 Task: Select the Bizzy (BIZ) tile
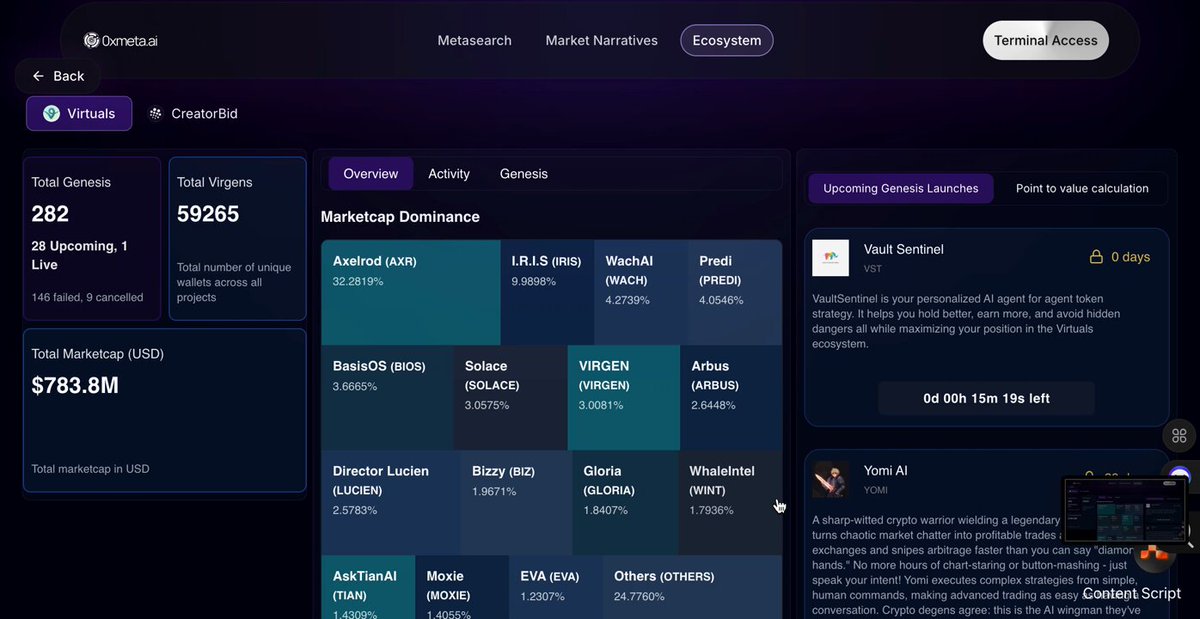pyautogui.click(x=516, y=503)
